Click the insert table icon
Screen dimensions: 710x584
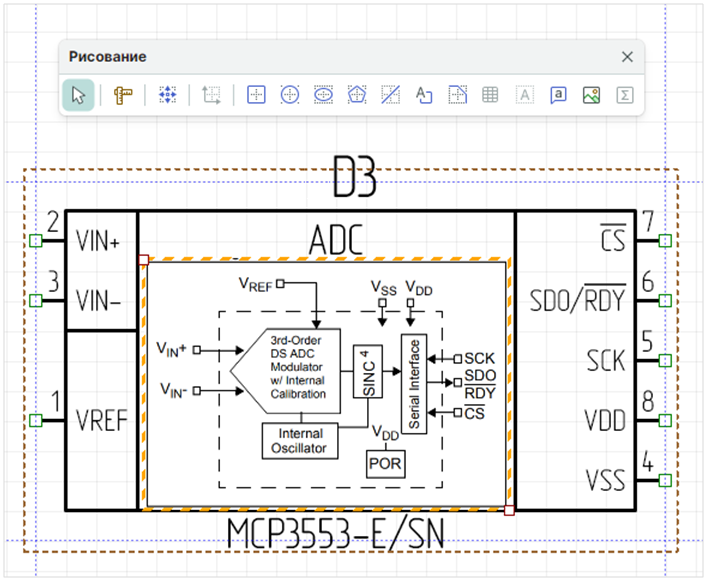[490, 96]
